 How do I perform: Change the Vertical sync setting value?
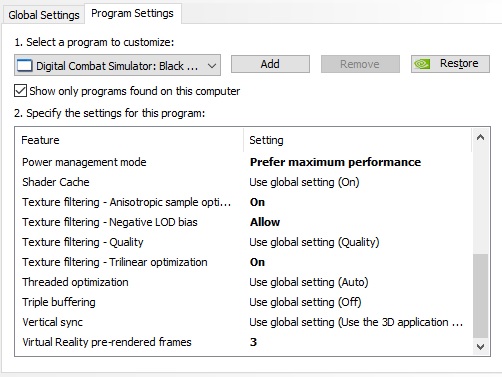point(356,322)
